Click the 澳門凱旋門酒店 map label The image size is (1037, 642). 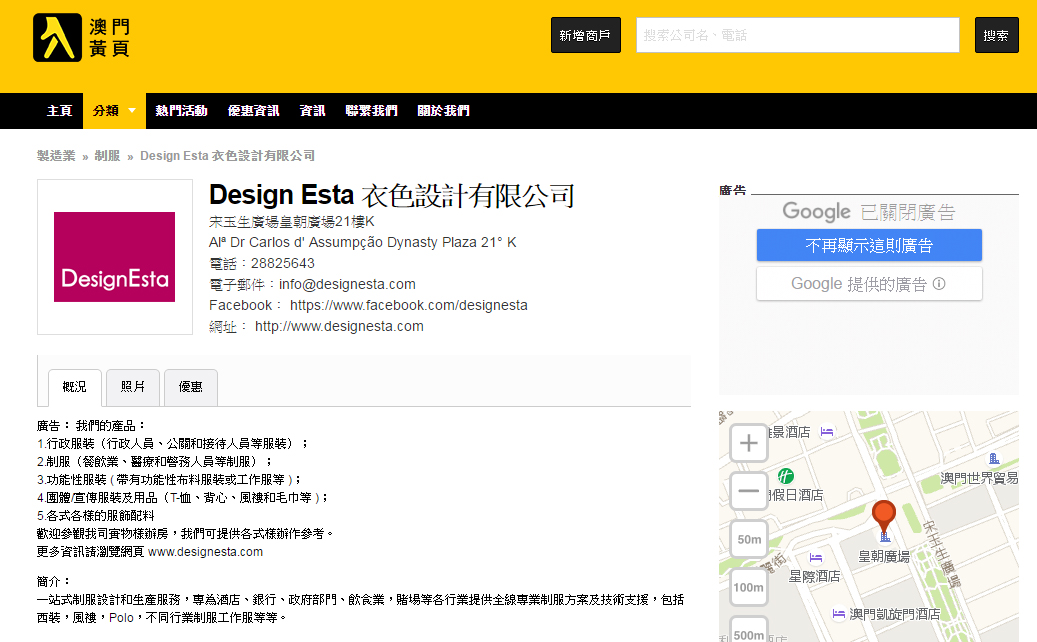point(895,614)
